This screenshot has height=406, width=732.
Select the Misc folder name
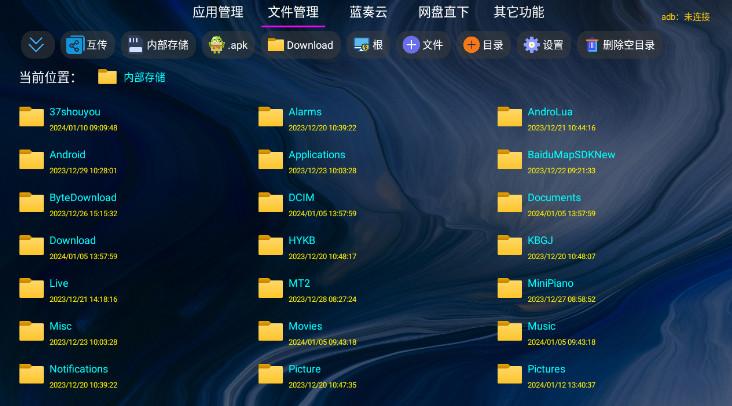(61, 326)
